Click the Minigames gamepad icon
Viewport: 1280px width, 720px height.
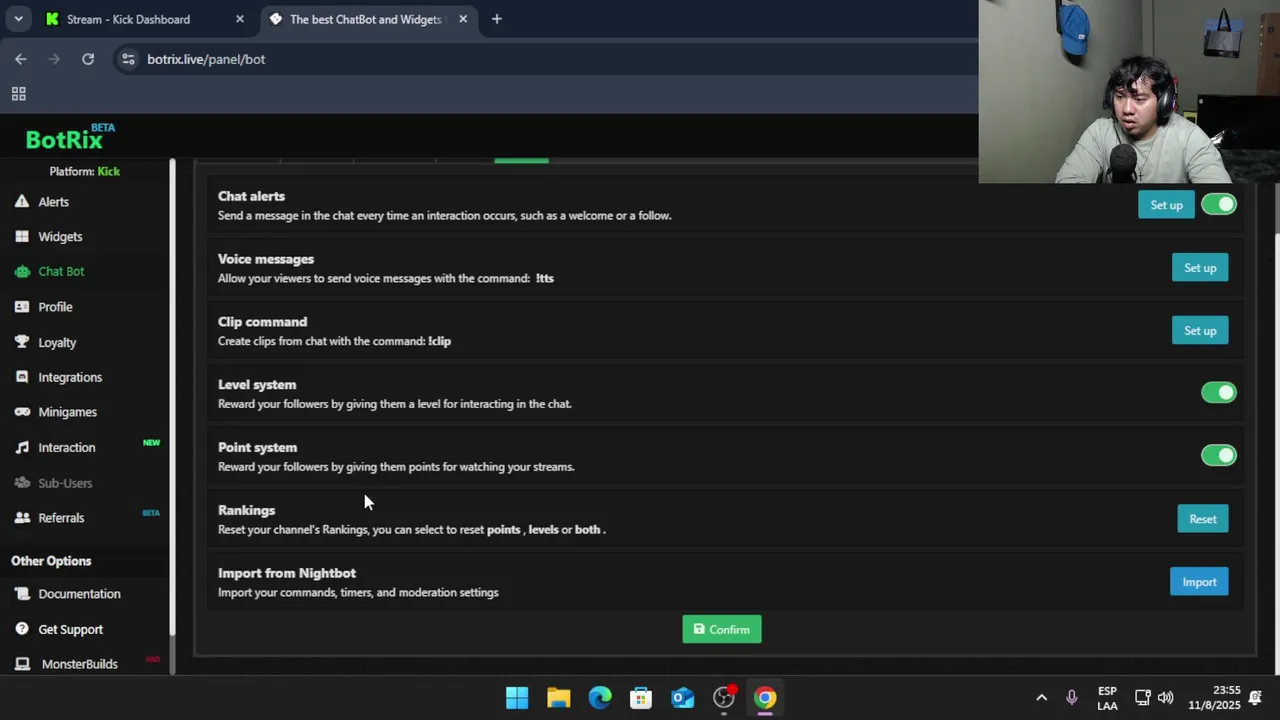click(x=21, y=412)
